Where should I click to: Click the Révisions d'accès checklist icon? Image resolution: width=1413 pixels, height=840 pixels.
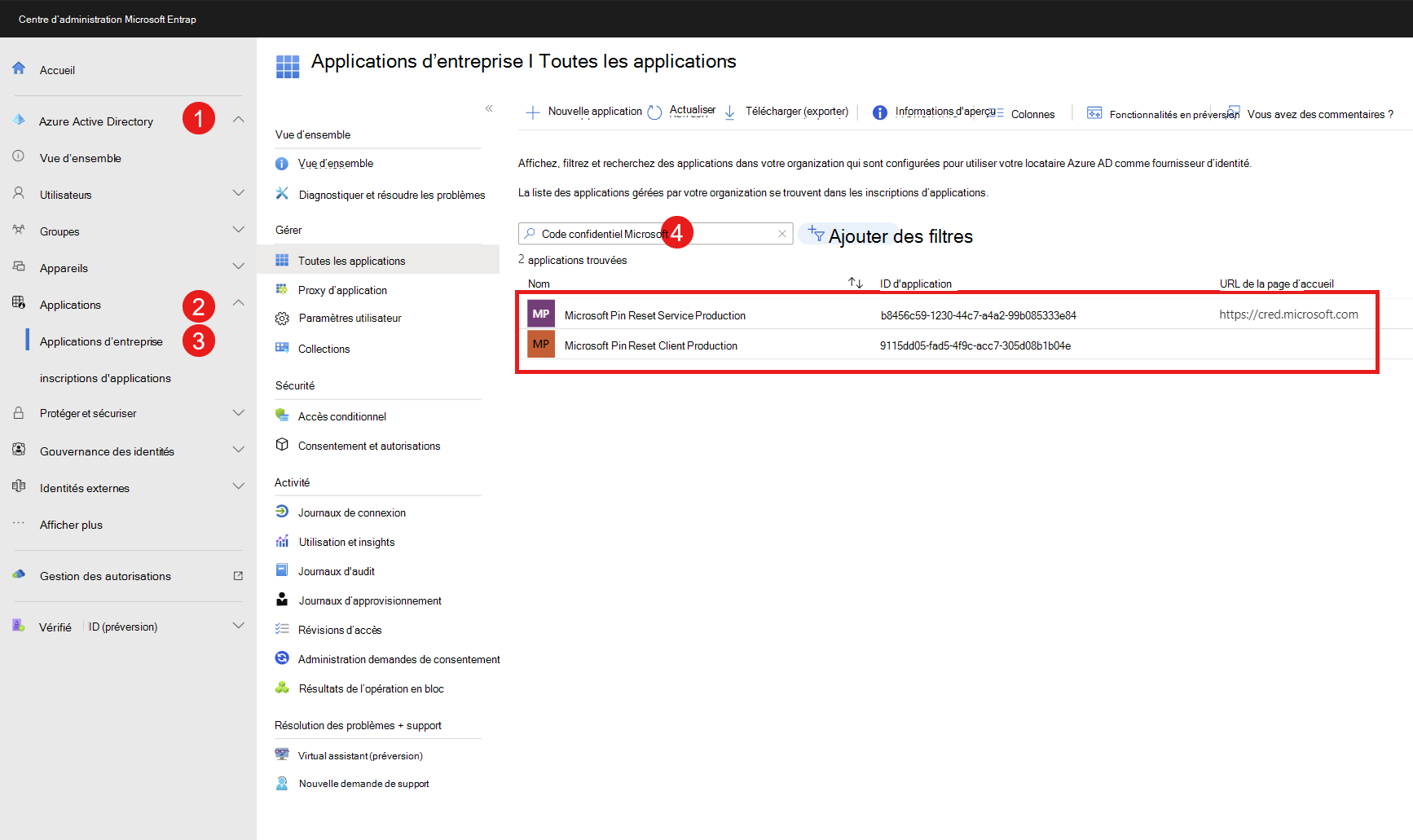tap(282, 629)
